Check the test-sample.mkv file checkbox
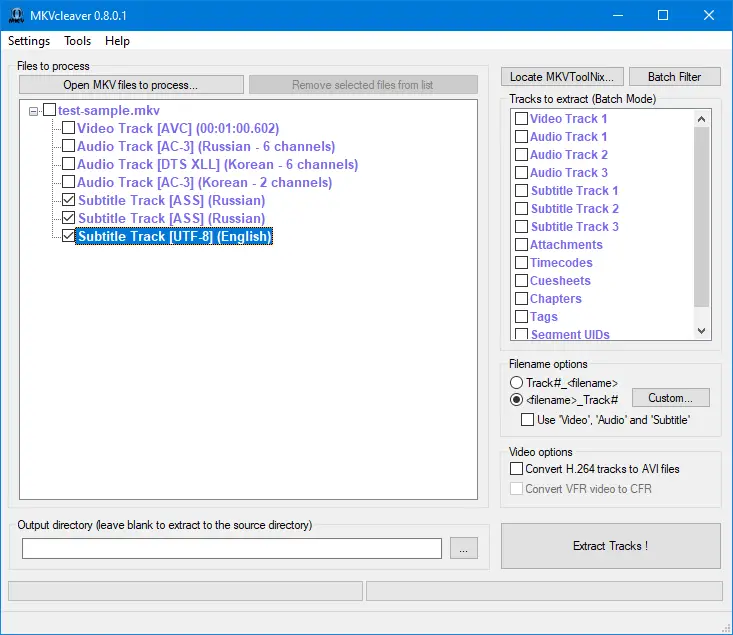The image size is (733, 635). pos(50,110)
